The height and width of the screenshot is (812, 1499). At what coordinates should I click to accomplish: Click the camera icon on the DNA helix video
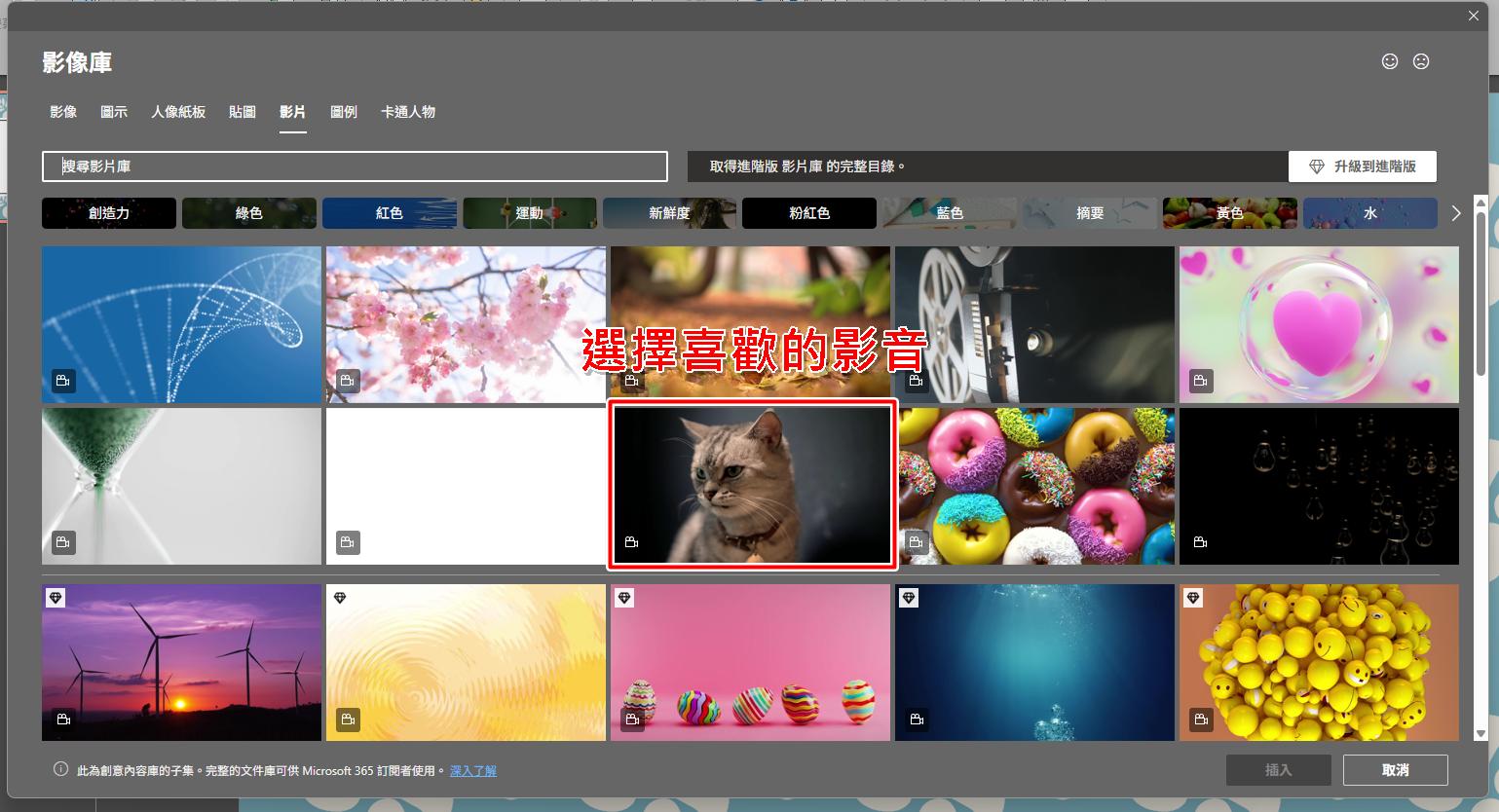point(63,381)
